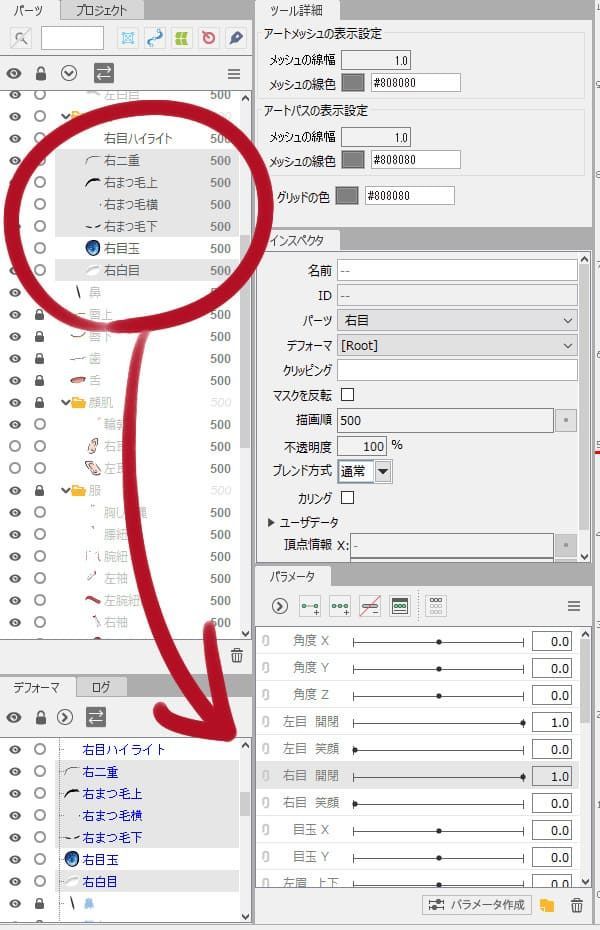Select 右まつ毛上 in the Deformer list
Image resolution: width=600 pixels, height=930 pixels.
[x=112, y=794]
